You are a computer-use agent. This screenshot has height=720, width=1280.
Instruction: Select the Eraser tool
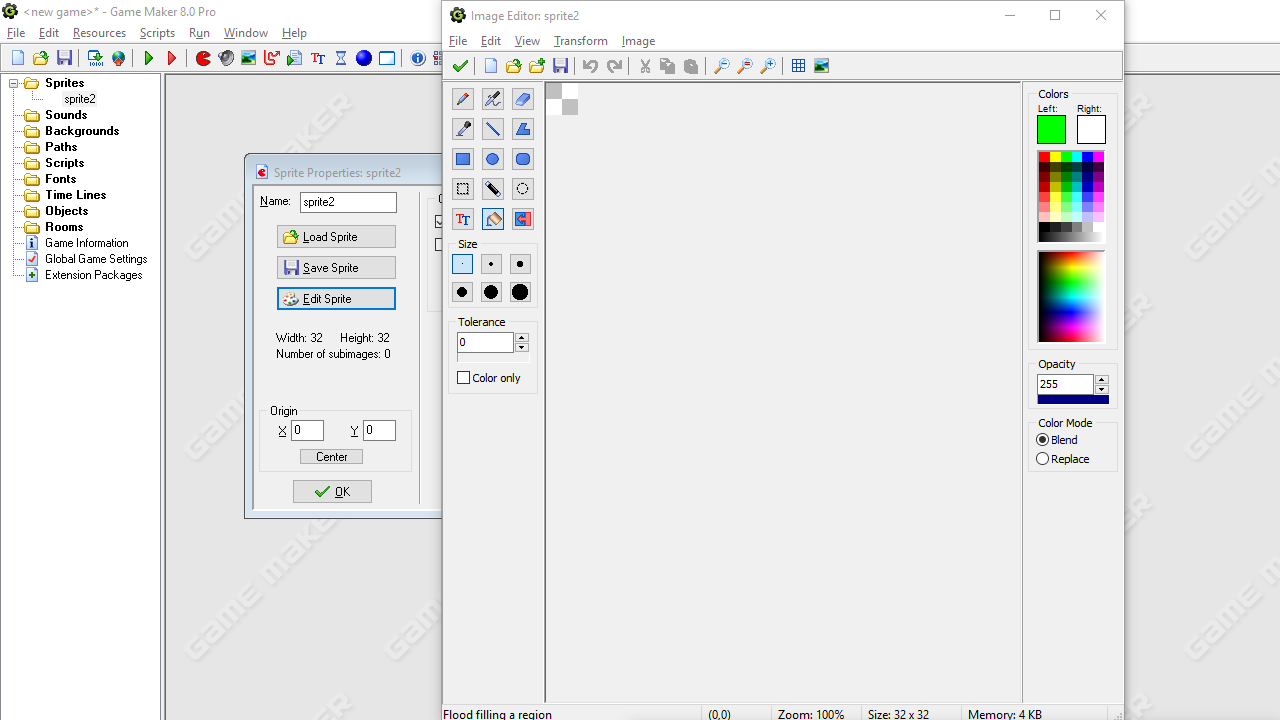[x=522, y=99]
